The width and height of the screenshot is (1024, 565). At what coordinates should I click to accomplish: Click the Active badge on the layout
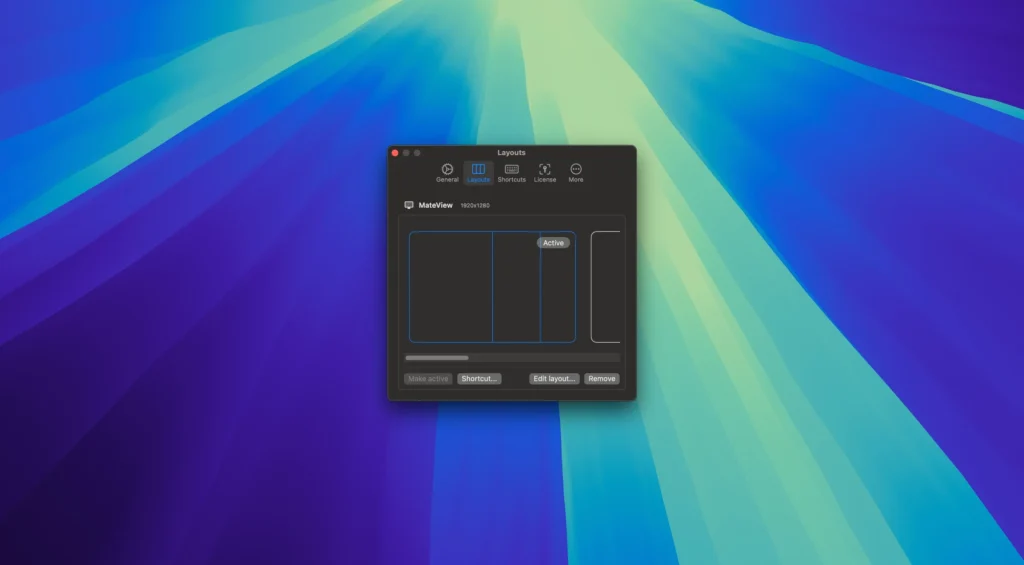coord(553,243)
